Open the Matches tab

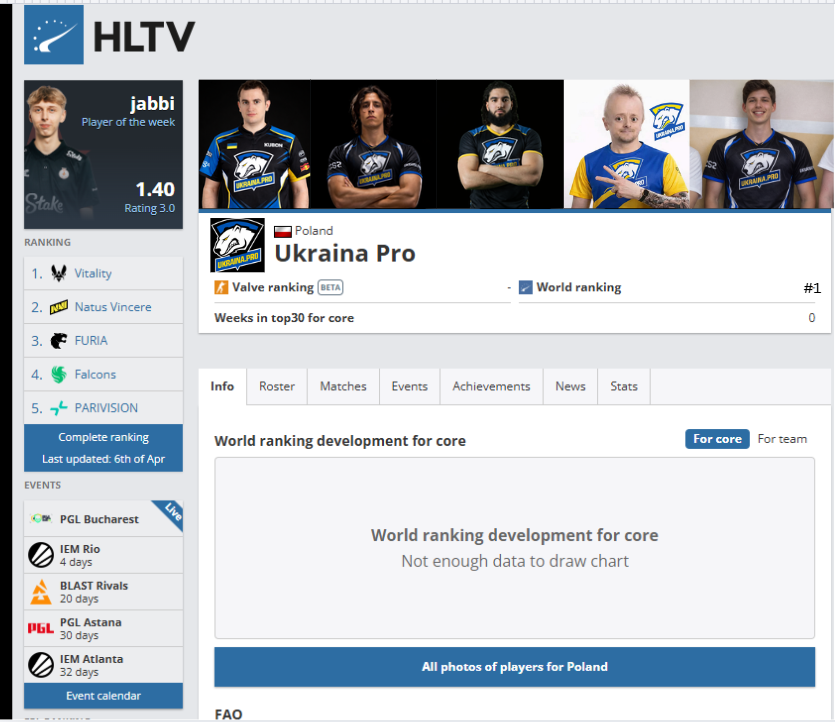[343, 387]
